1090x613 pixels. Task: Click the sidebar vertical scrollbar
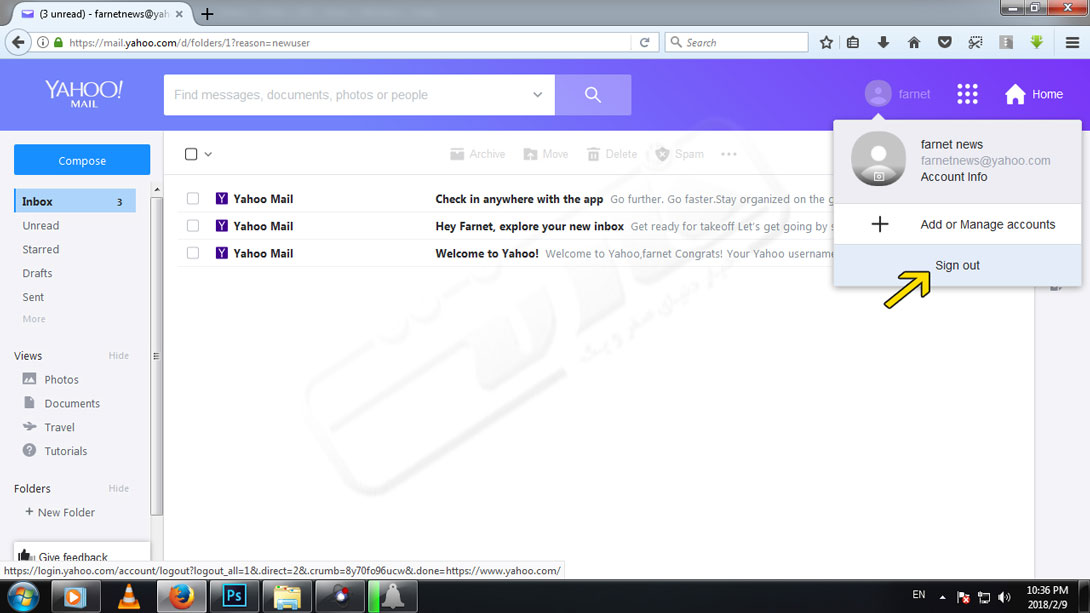[157, 356]
